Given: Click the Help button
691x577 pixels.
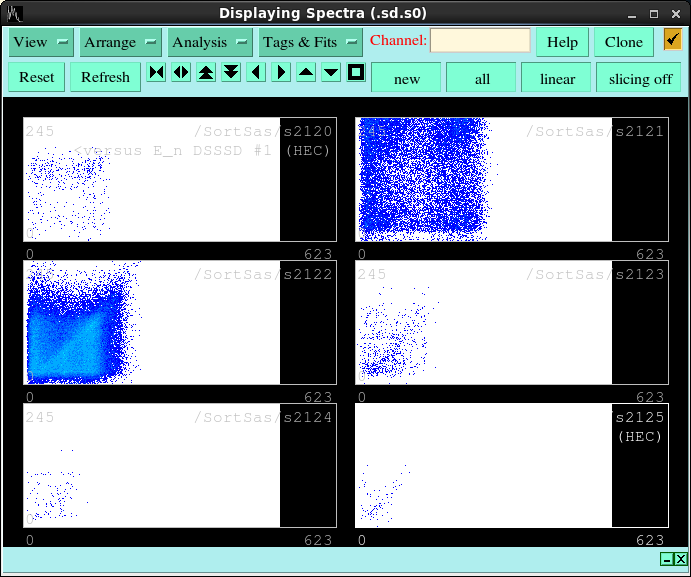Looking at the screenshot, I should click(x=562, y=42).
